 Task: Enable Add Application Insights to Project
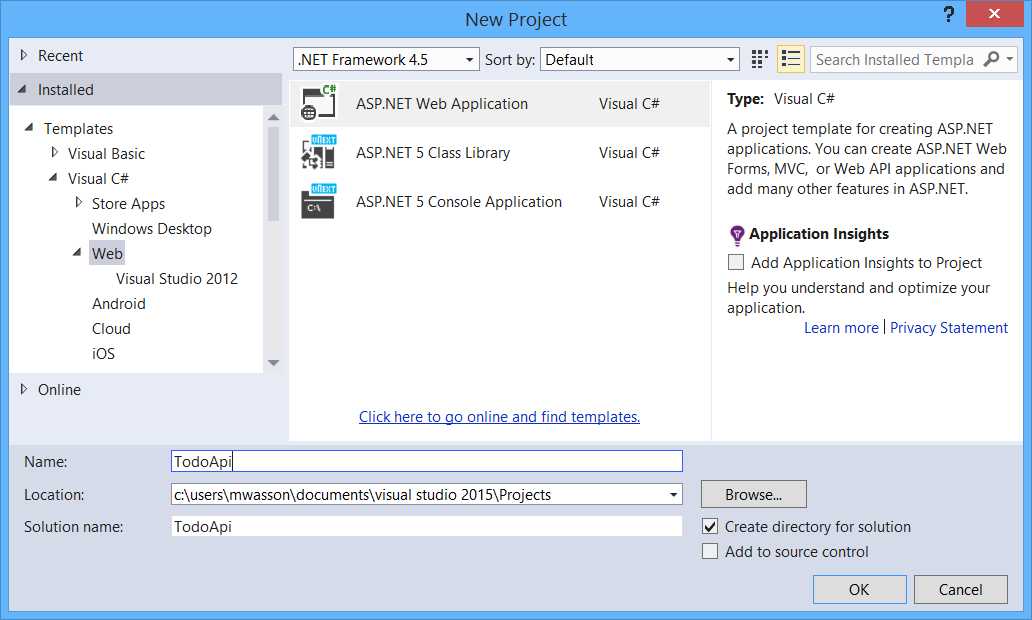click(736, 262)
